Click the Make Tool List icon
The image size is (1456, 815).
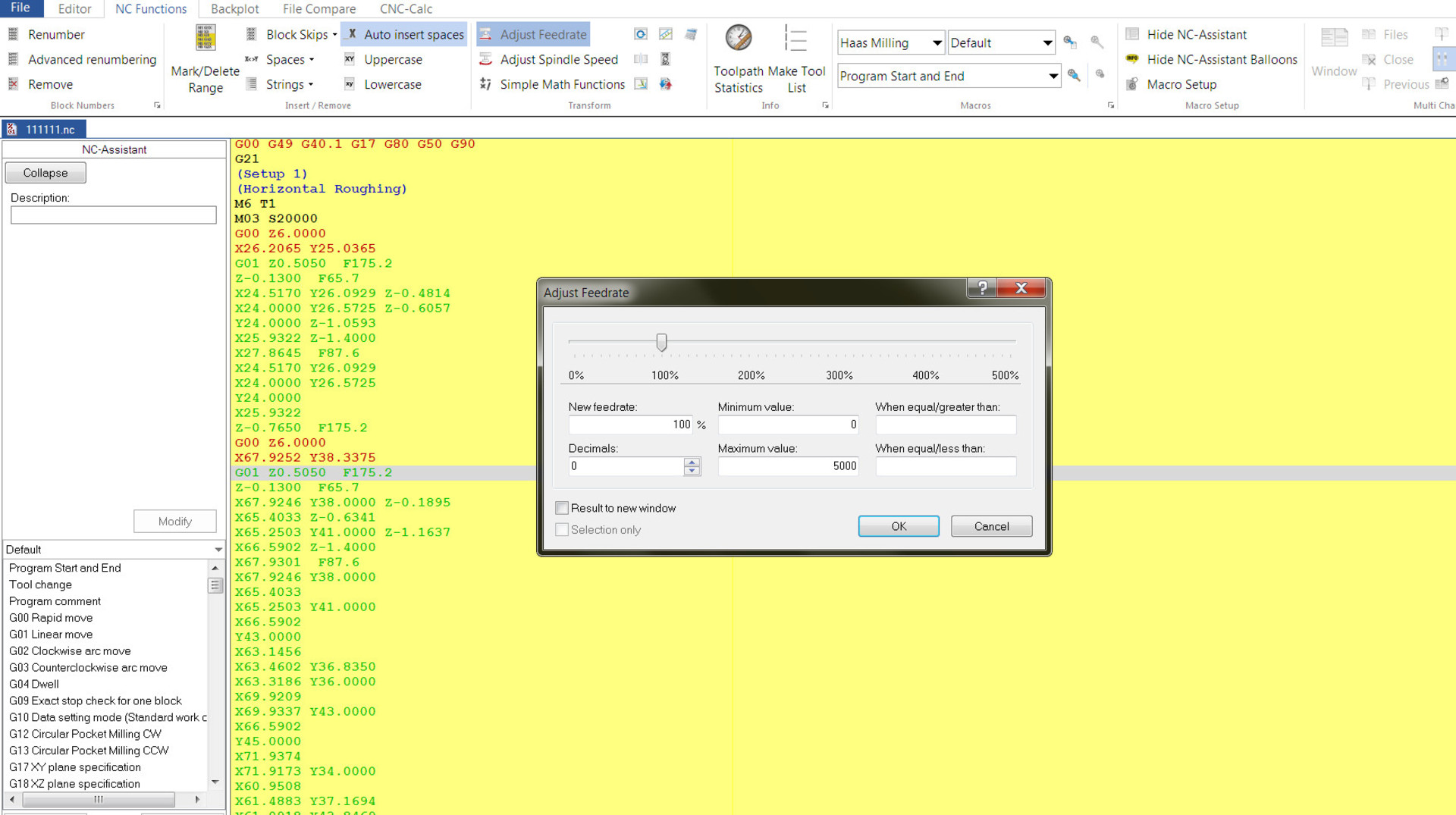[x=795, y=38]
